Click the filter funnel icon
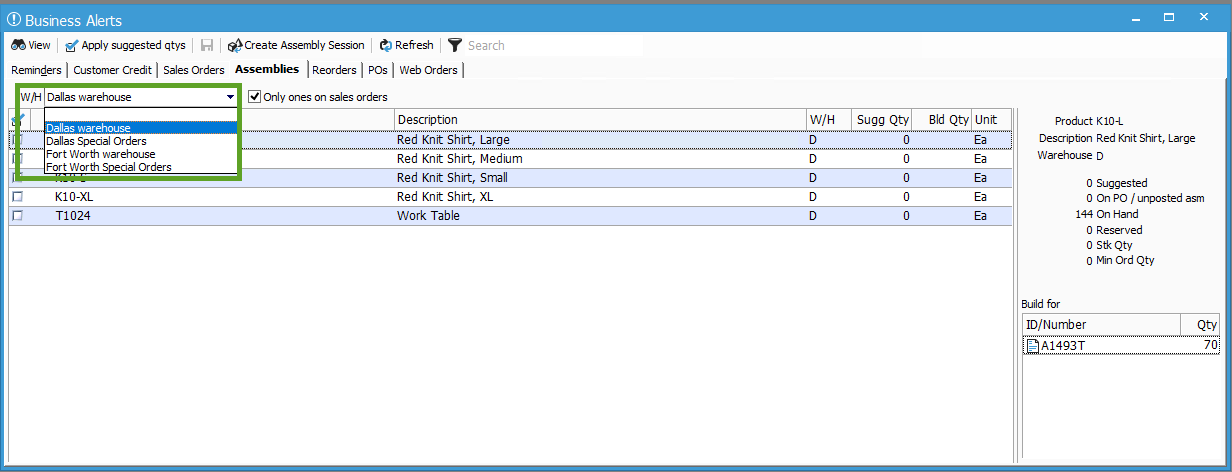The width and height of the screenshot is (1232, 472). 455,45
